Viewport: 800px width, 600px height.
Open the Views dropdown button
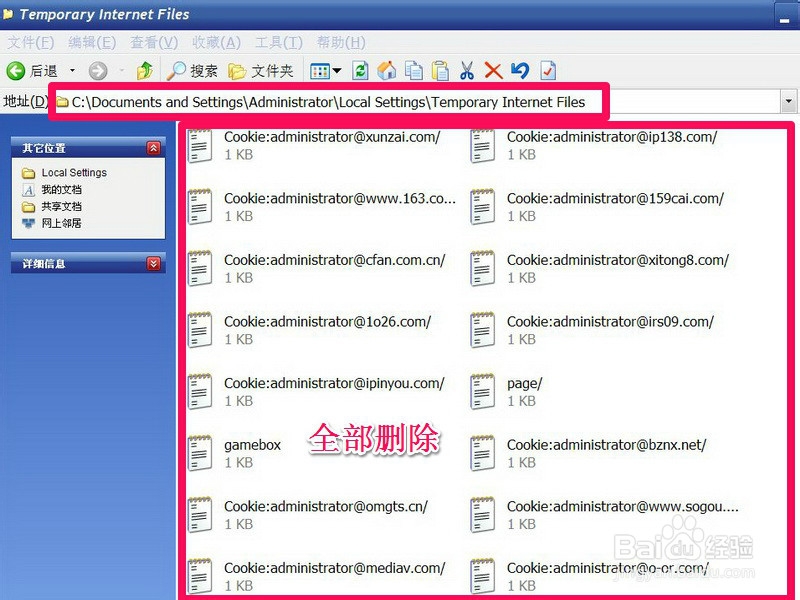coord(326,71)
